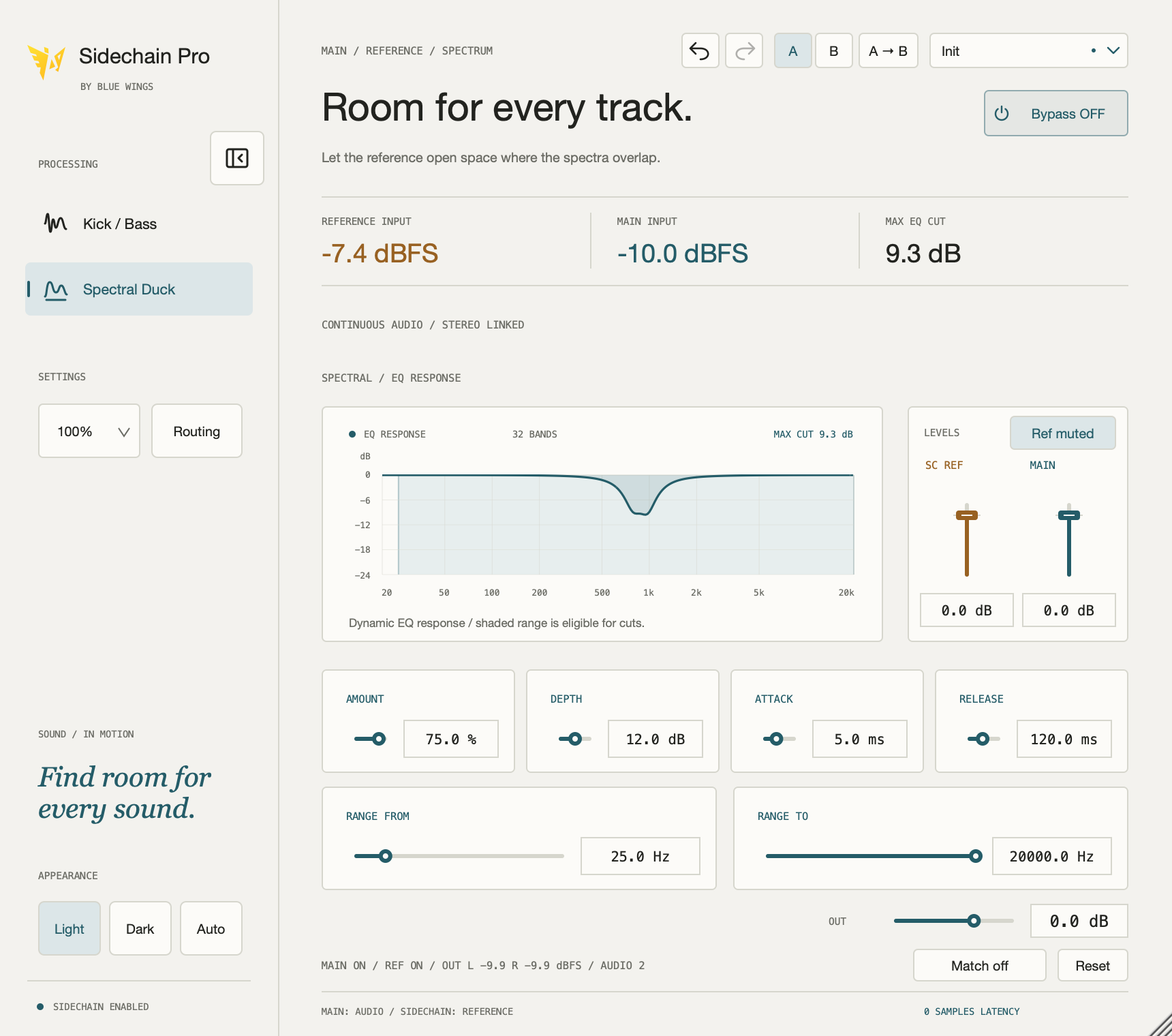The image size is (1172, 1036).
Task: Select the Light appearance mode
Action: (x=70, y=928)
